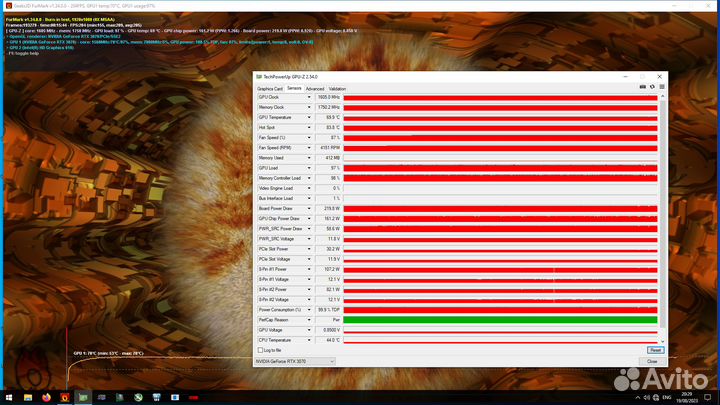Open the Bus Interface Load dropdown
The image size is (720, 405).
tap(309, 198)
